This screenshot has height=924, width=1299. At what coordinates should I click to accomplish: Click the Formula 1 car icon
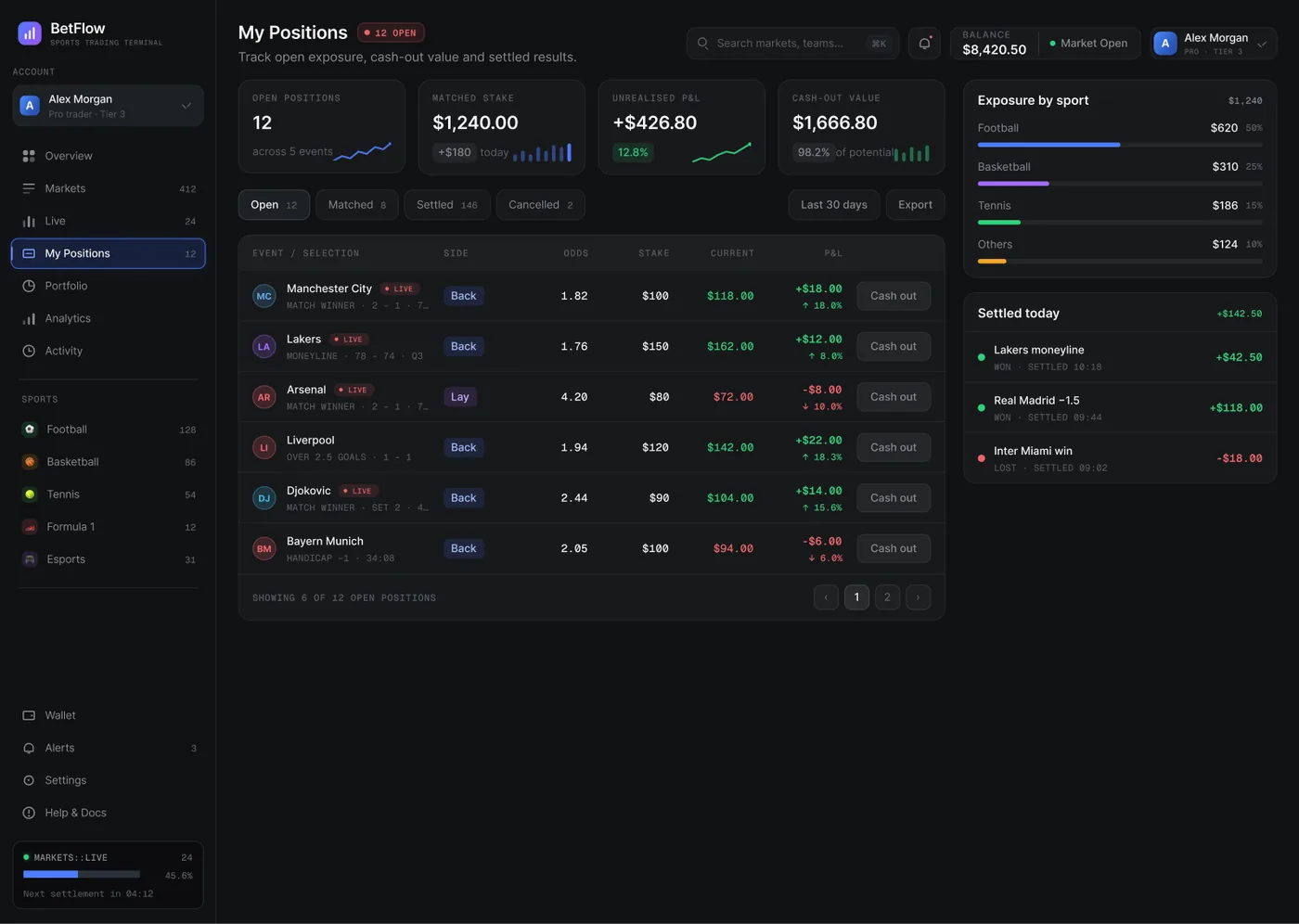(x=30, y=527)
